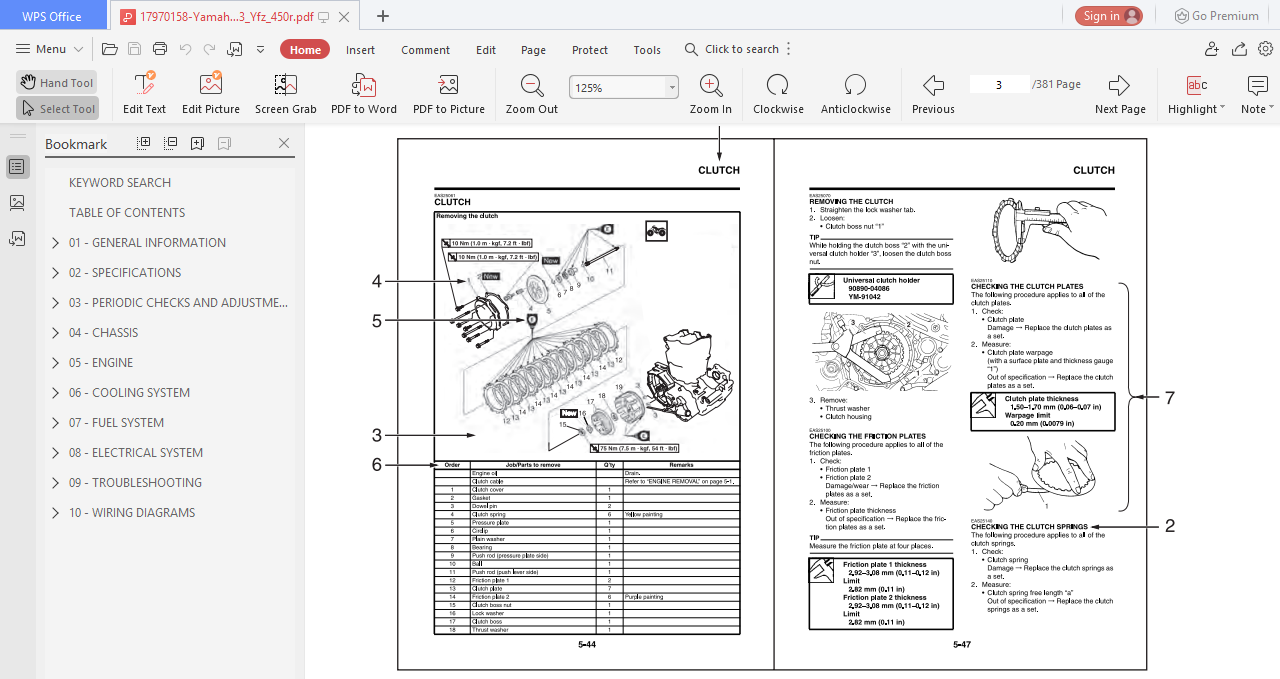Image resolution: width=1280 pixels, height=679 pixels.
Task: Collapse all bookmarks icon
Action: 171,143
